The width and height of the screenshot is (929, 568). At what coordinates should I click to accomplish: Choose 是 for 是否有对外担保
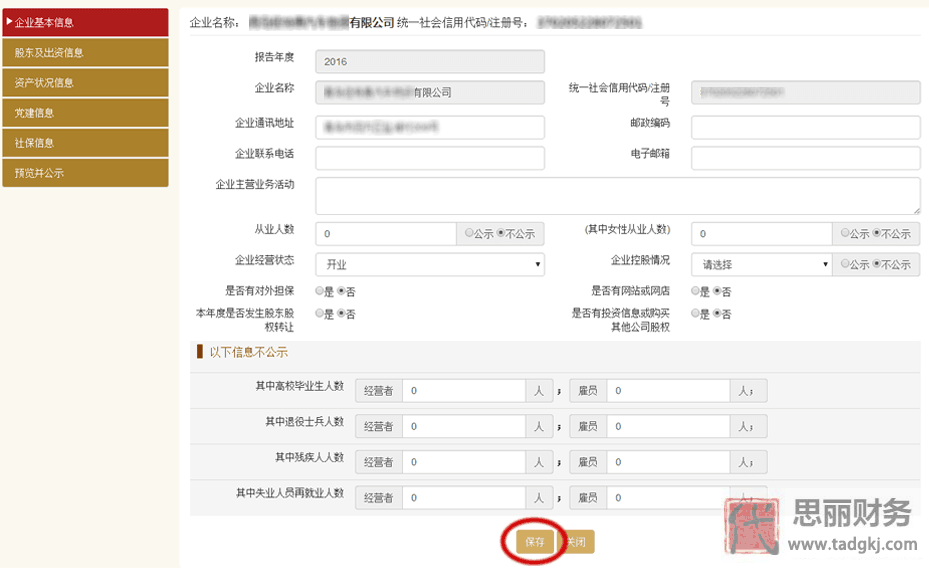pyautogui.click(x=320, y=291)
